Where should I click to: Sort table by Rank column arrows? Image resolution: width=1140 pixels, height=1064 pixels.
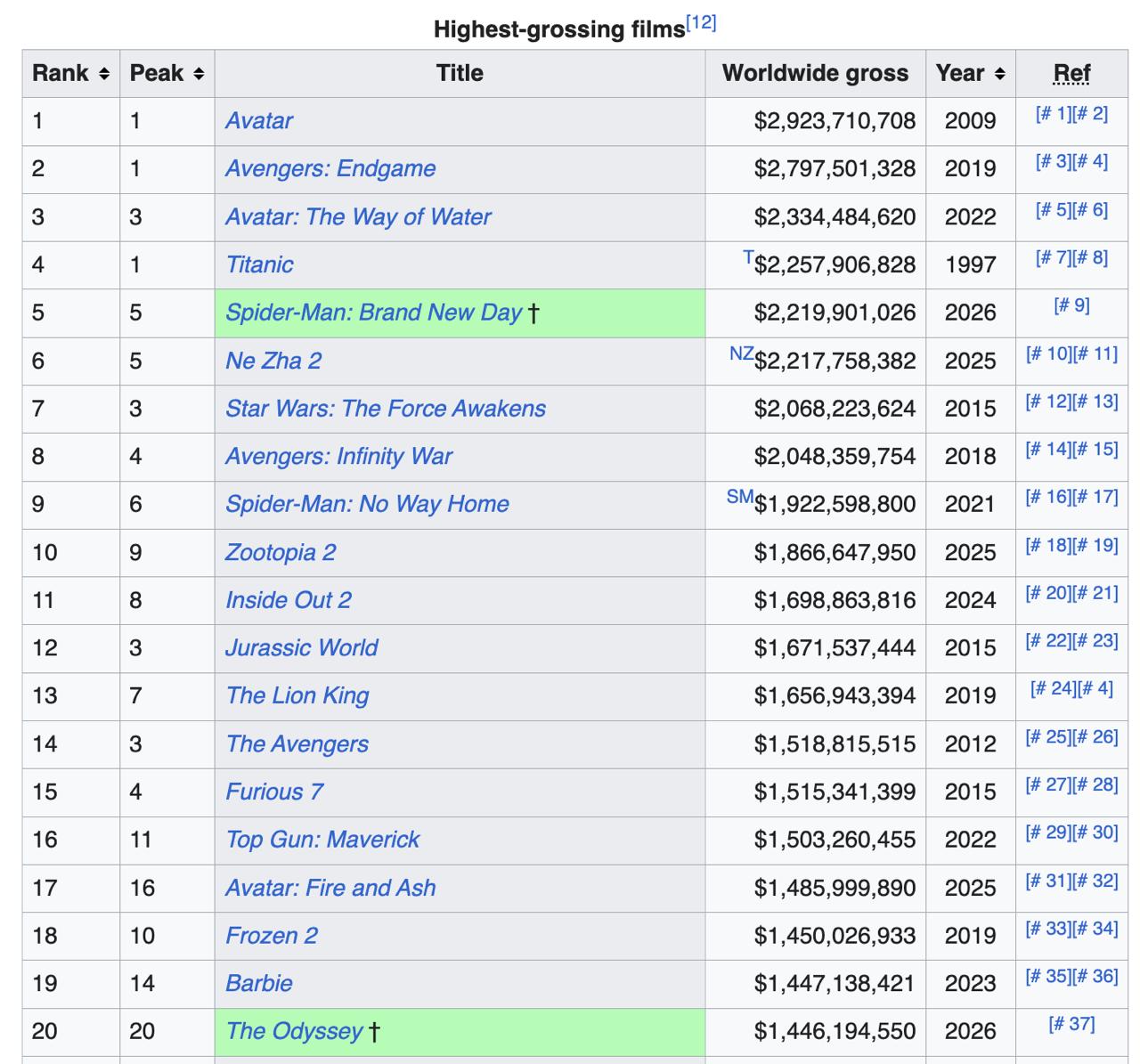pyautogui.click(x=104, y=74)
